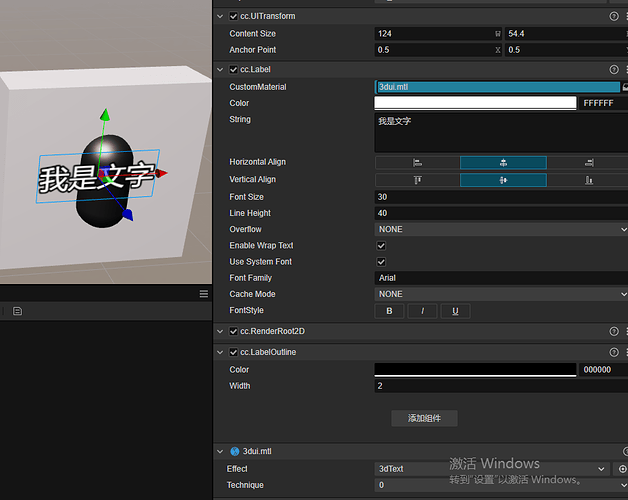The height and width of the screenshot is (500, 628).
Task: Open the panel hamburger menu icon
Action: click(x=204, y=294)
